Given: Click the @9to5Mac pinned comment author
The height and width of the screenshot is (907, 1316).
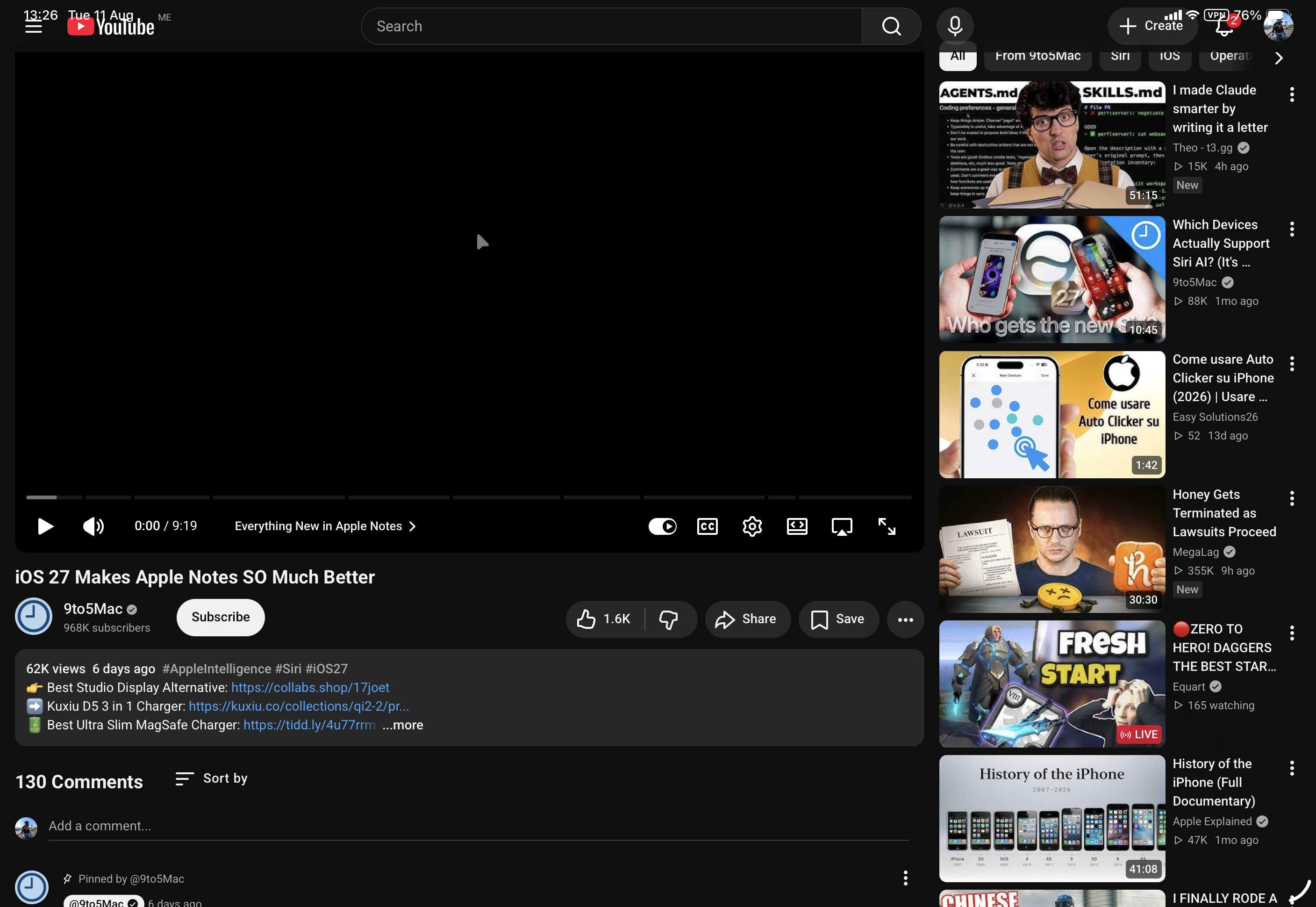Looking at the screenshot, I should pos(103,901).
